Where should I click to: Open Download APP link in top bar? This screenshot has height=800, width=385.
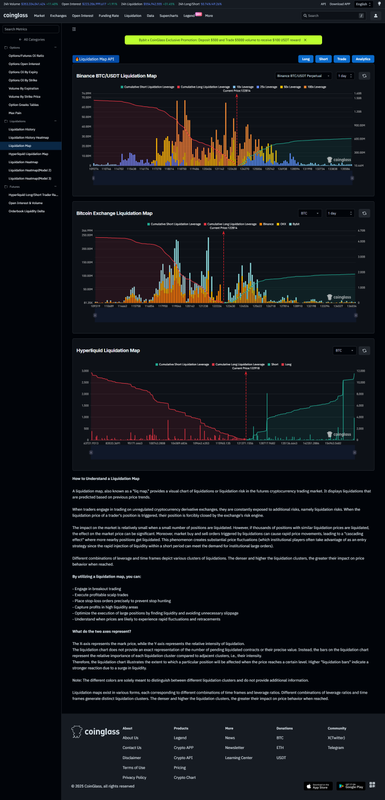click(x=340, y=4)
